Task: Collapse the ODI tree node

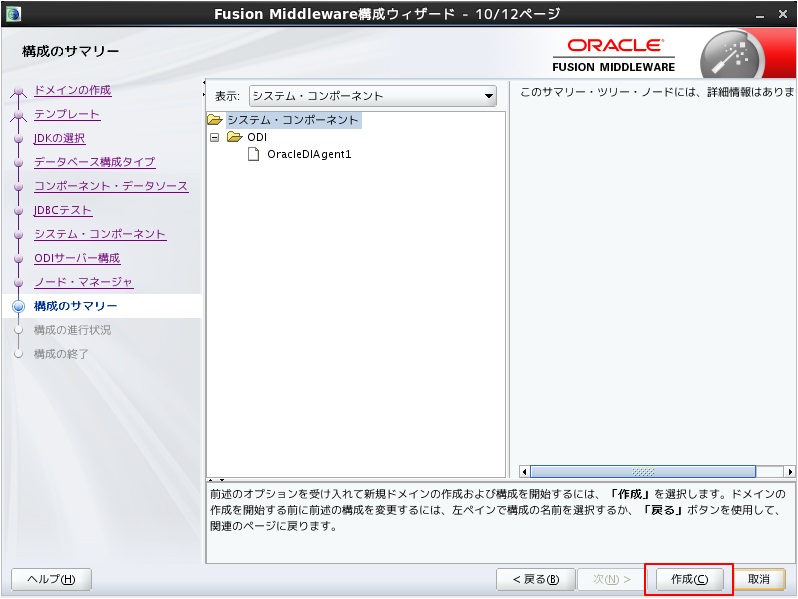Action: click(215, 137)
